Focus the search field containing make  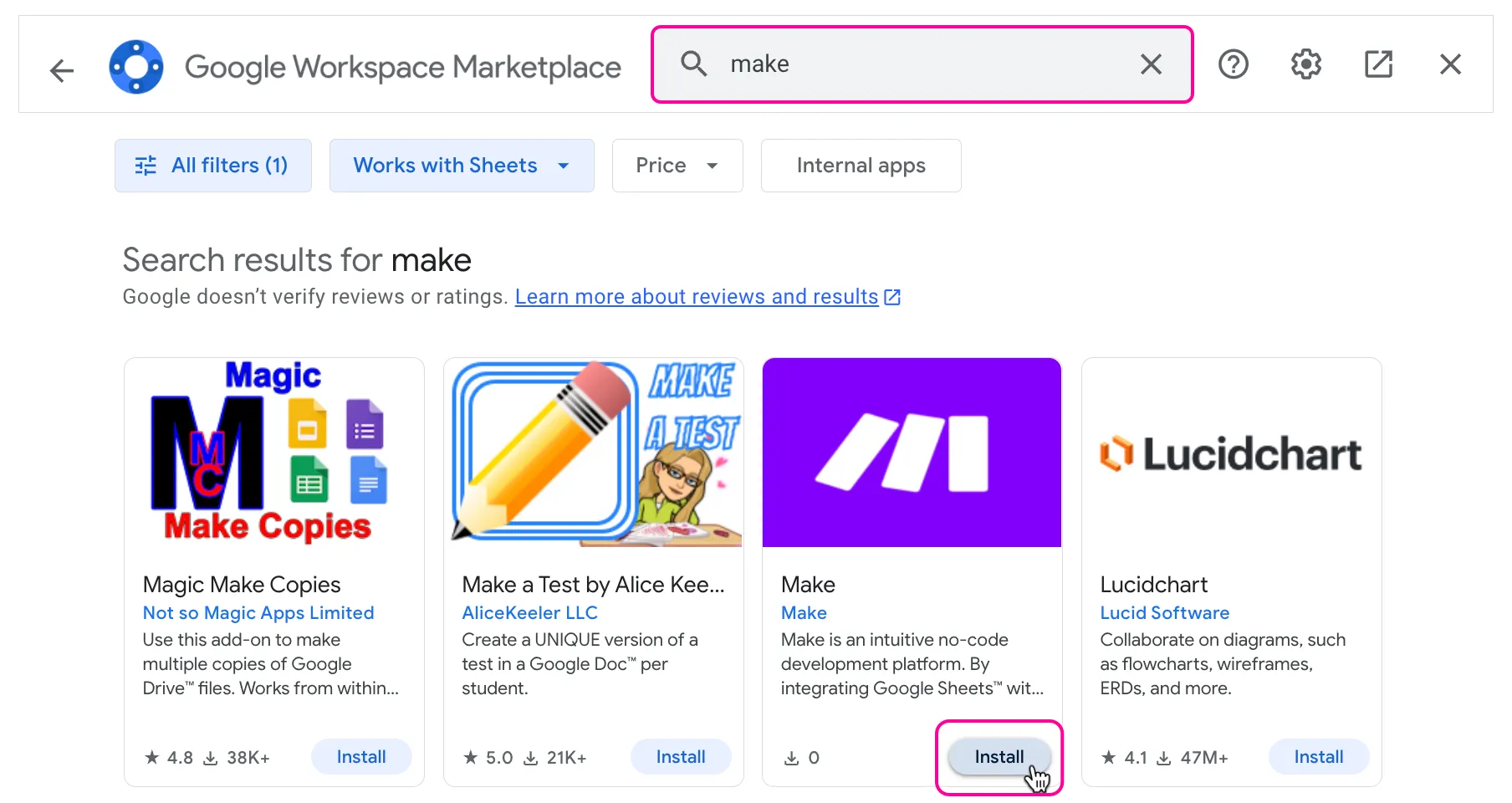click(x=922, y=64)
